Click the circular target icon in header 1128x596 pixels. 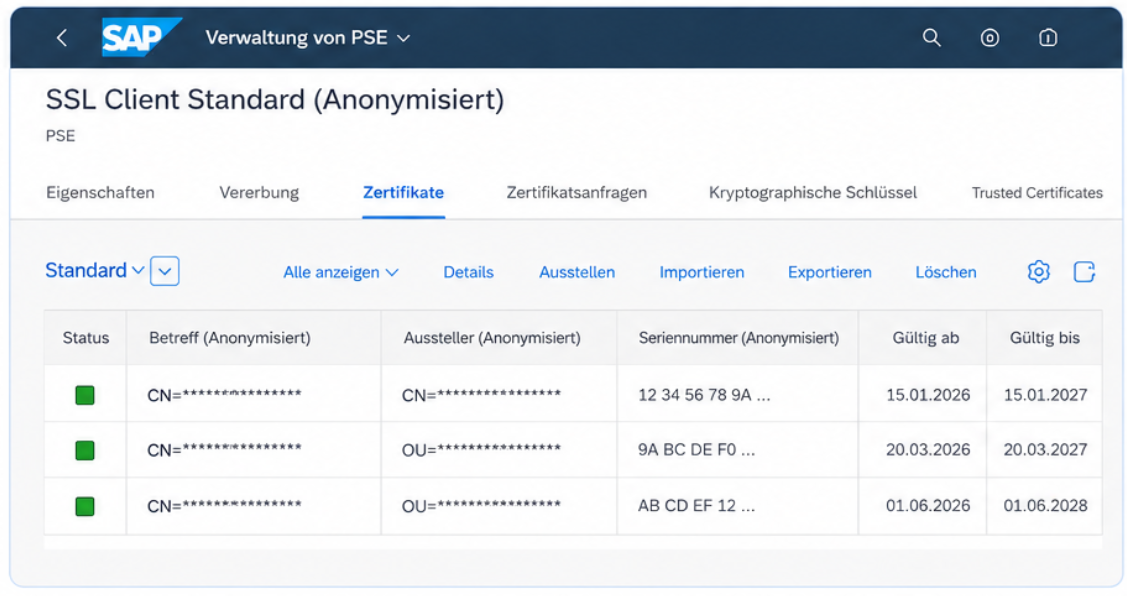[990, 37]
